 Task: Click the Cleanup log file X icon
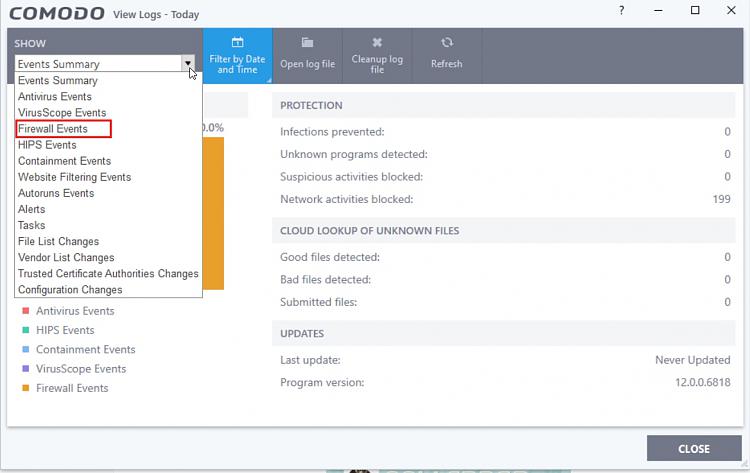pyautogui.click(x=377, y=43)
